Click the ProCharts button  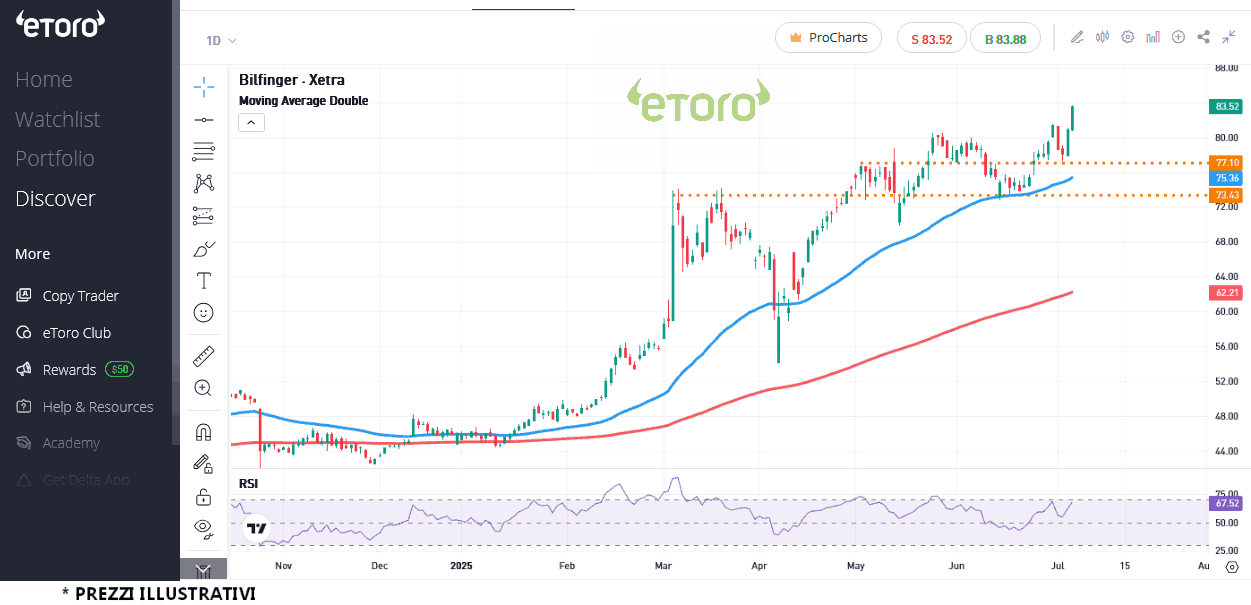click(828, 38)
